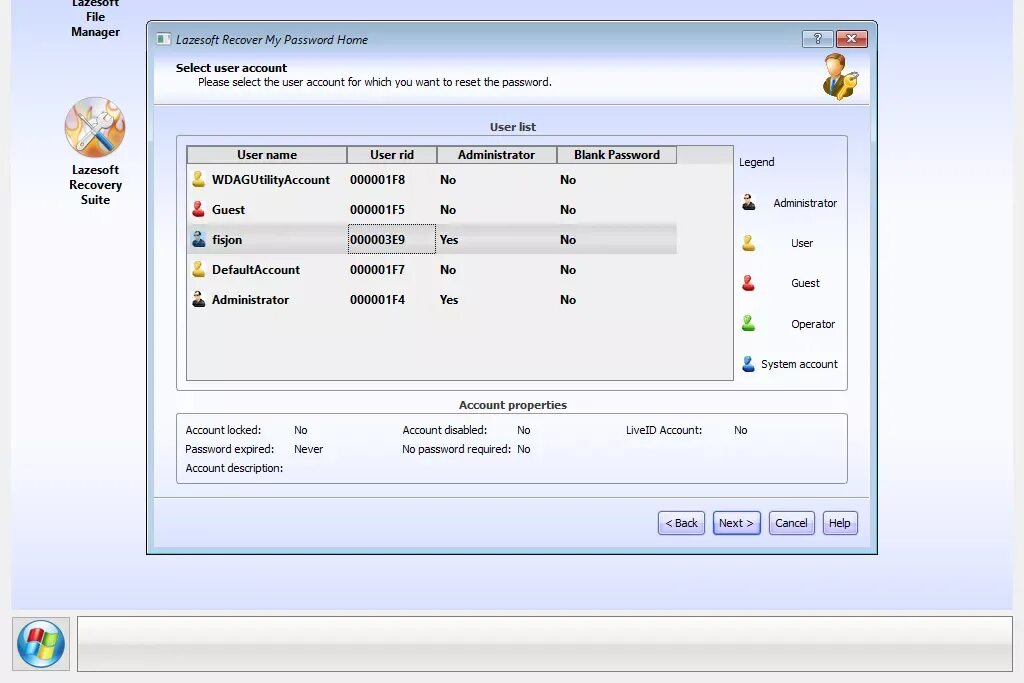Click the Account locked label

(223, 430)
